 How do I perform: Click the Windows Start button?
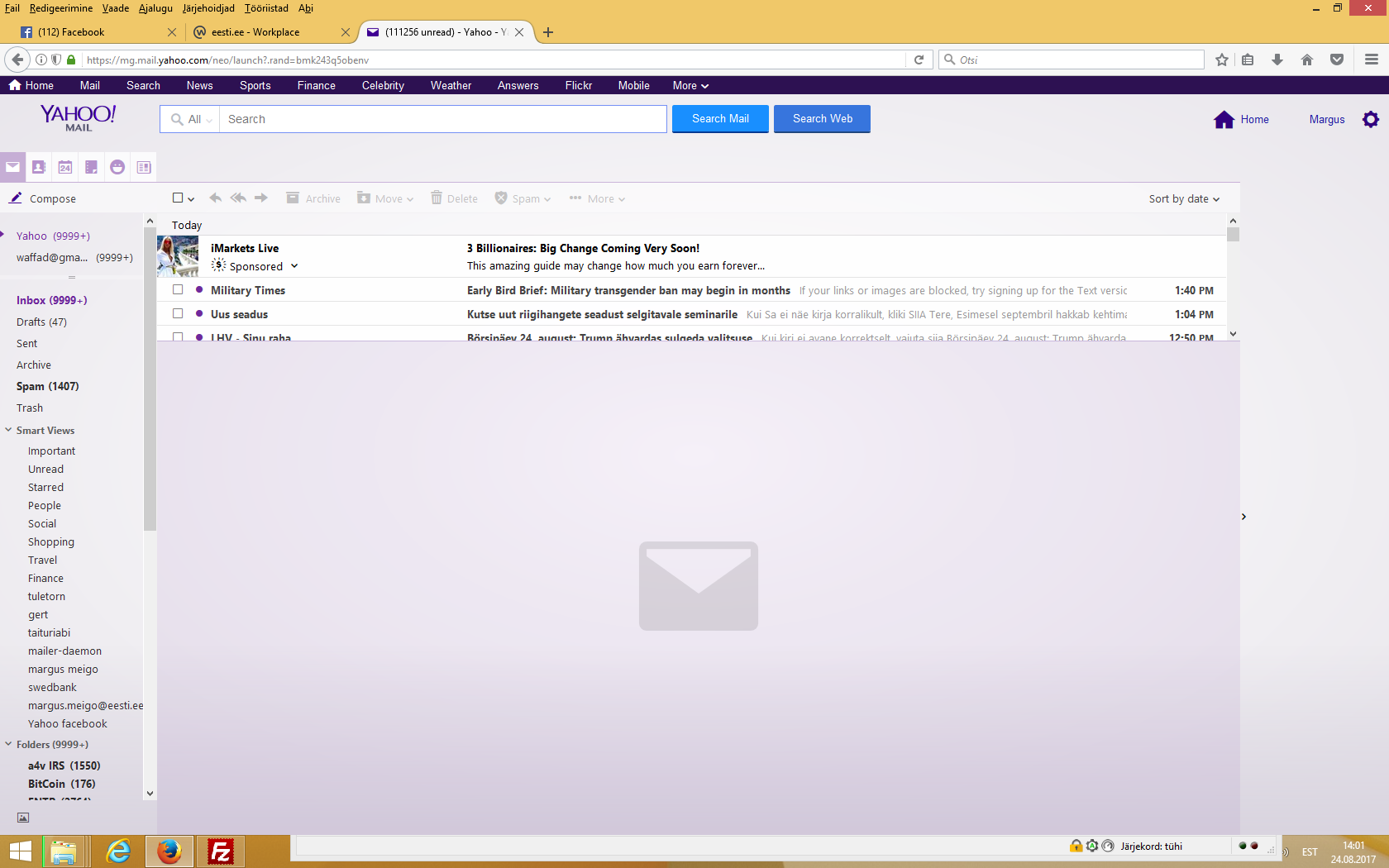19,851
